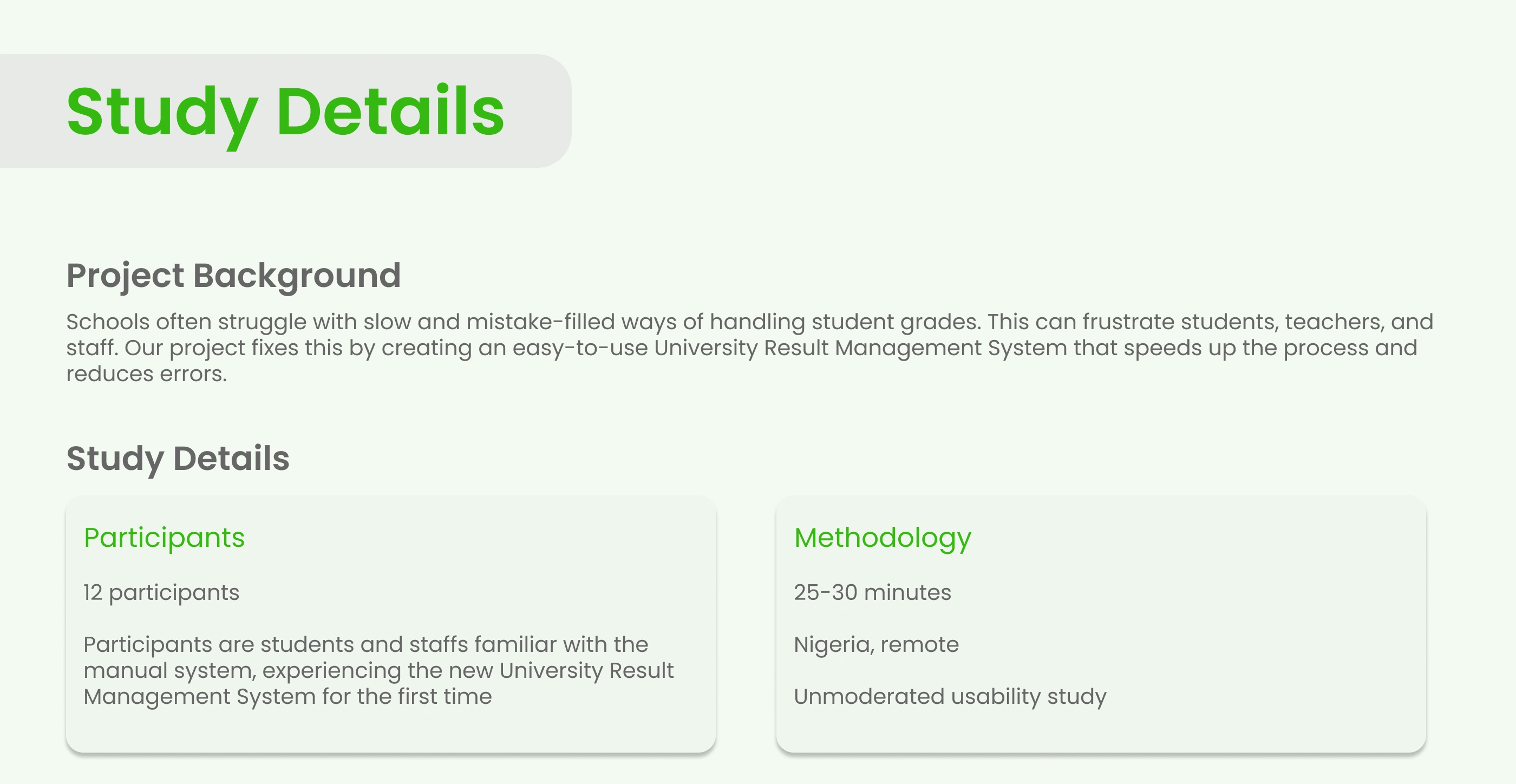Select the Project Background heading
This screenshot has height=784, width=1516.
[x=234, y=276]
